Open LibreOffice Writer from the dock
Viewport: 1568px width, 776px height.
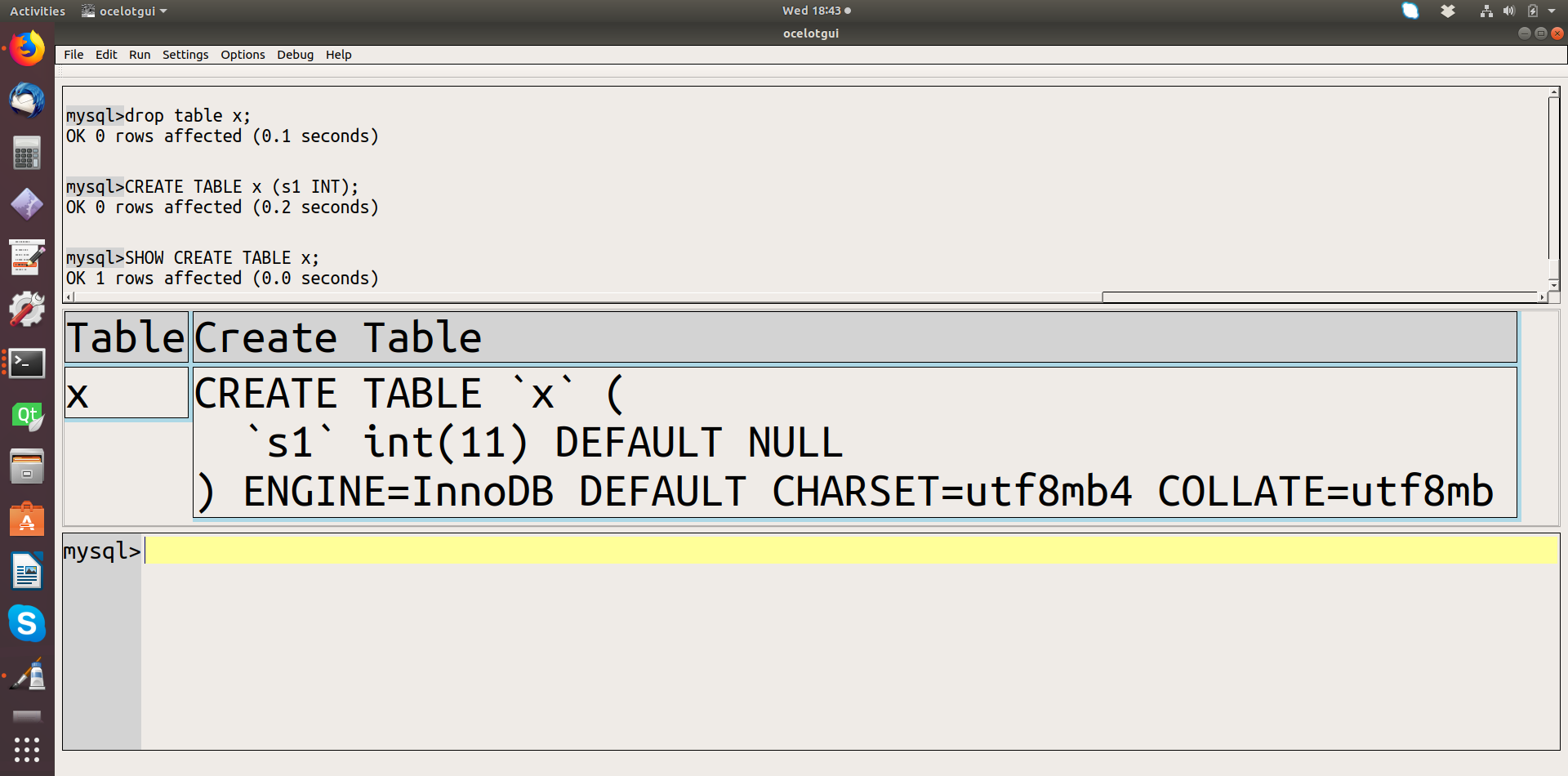click(27, 572)
